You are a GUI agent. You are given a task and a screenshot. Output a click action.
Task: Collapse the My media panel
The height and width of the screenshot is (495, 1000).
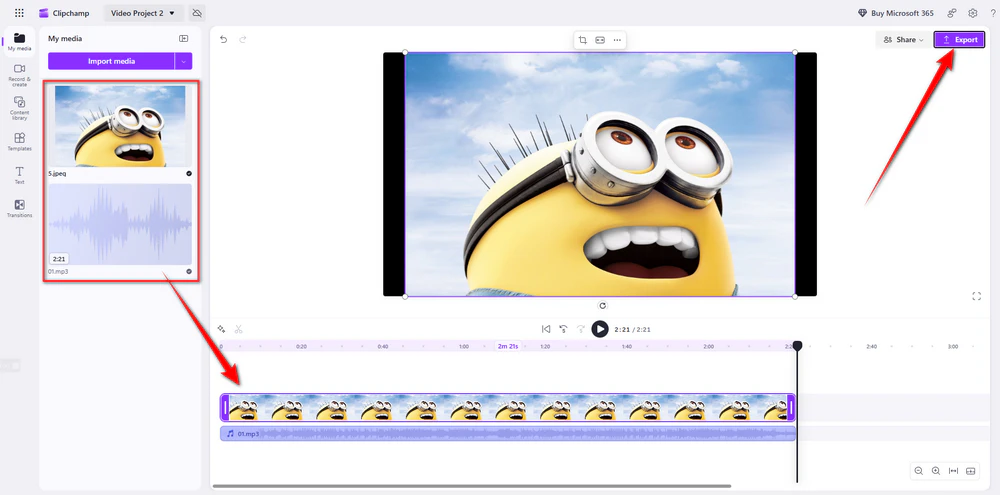[184, 39]
